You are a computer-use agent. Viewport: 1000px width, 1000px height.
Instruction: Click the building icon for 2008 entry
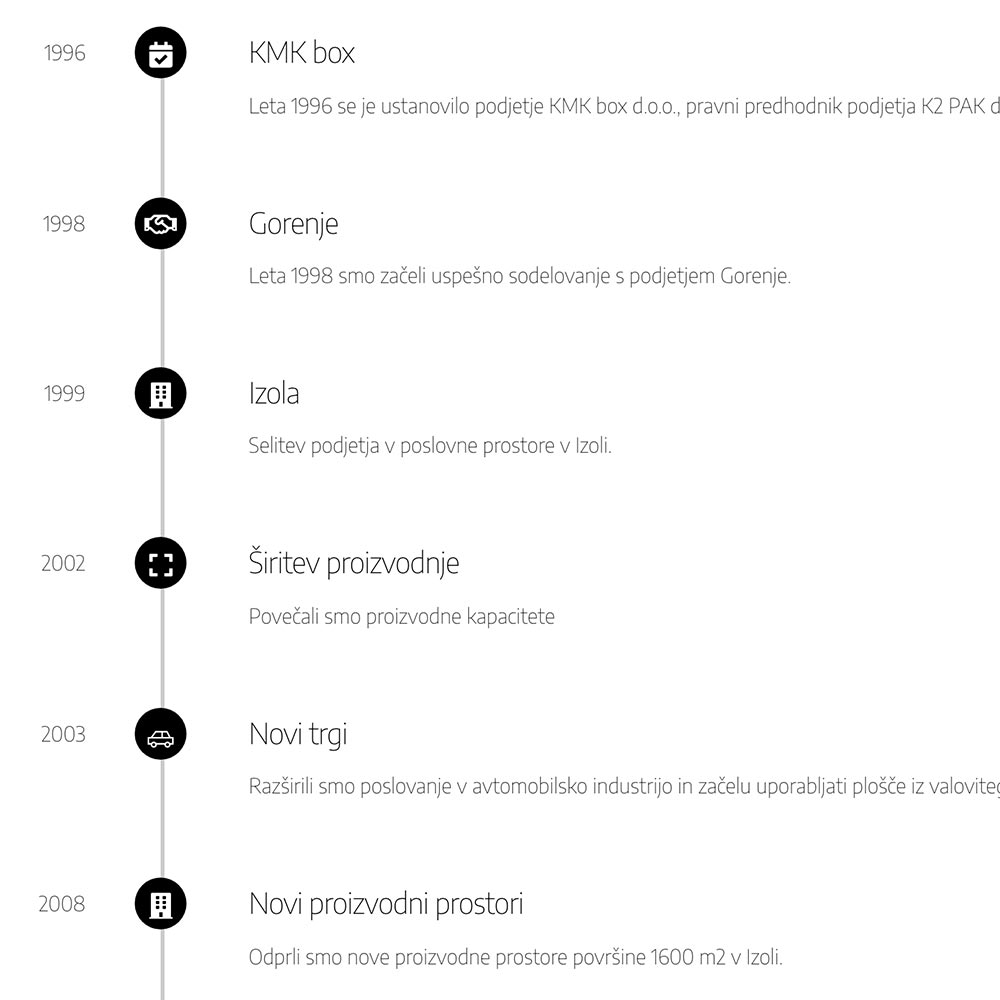click(160, 905)
